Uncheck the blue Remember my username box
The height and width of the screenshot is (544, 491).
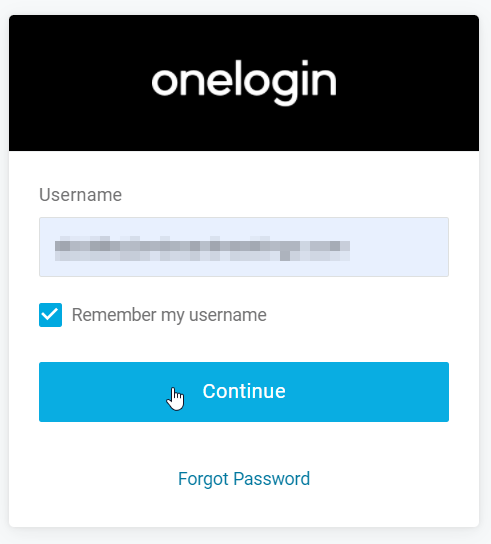coord(50,315)
